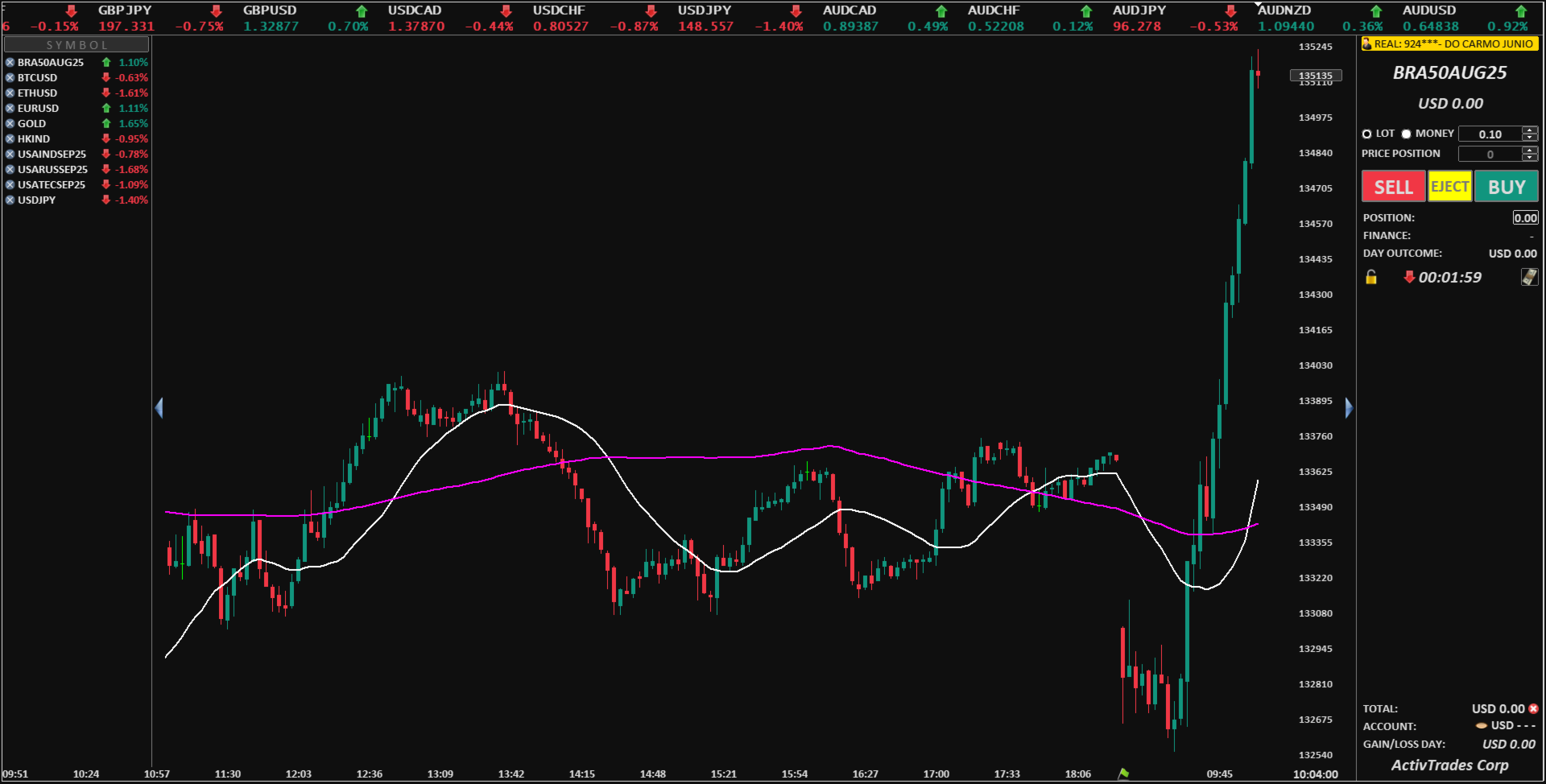Click the red X beside TOTAL

[x=1533, y=708]
